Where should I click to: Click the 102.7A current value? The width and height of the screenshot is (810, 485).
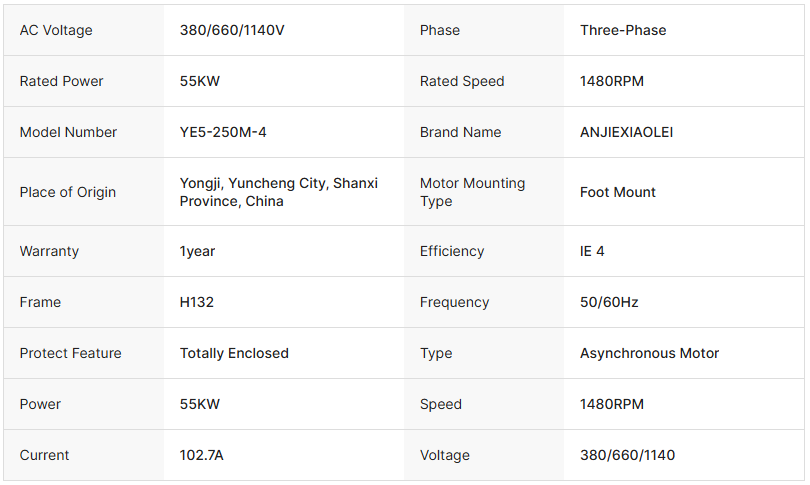pyautogui.click(x=202, y=455)
